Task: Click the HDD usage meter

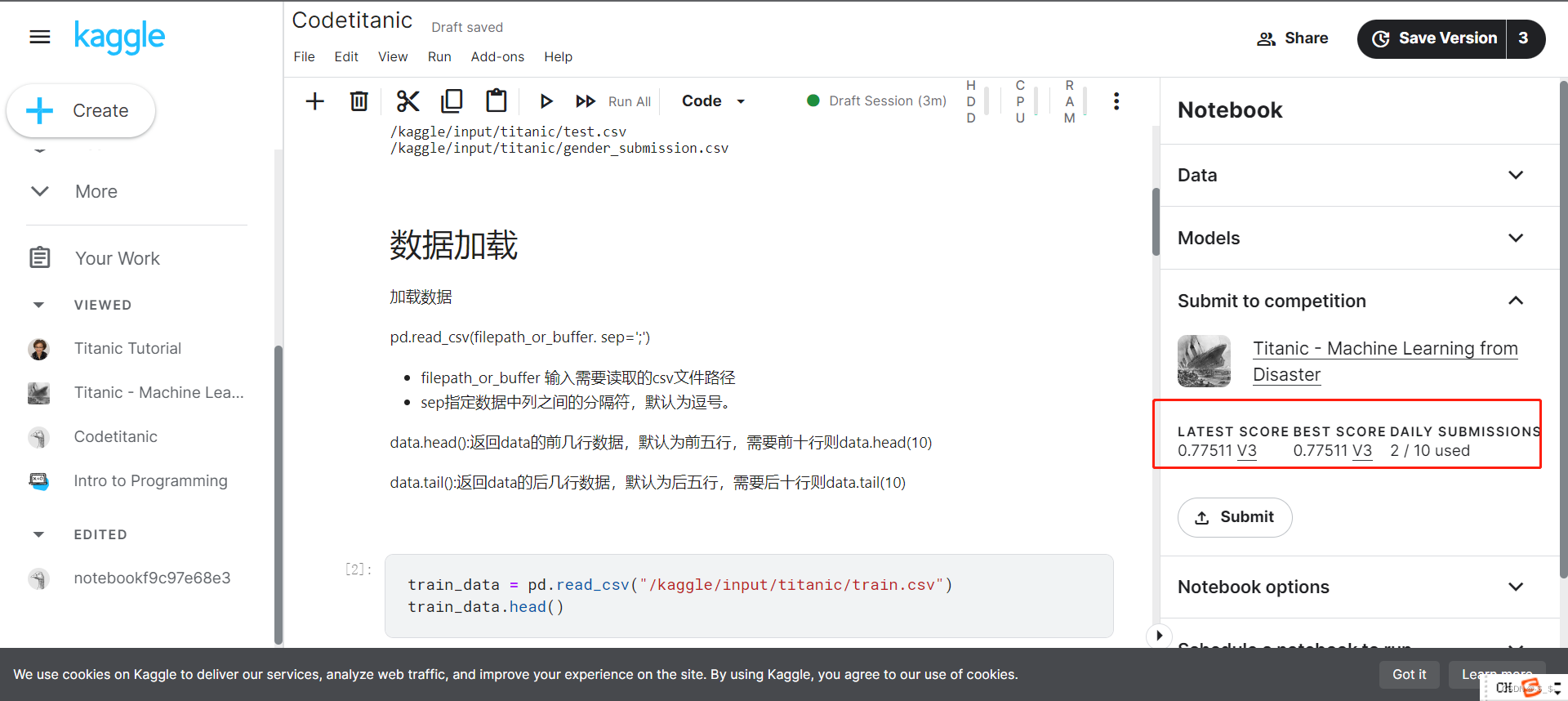Action: click(978, 101)
